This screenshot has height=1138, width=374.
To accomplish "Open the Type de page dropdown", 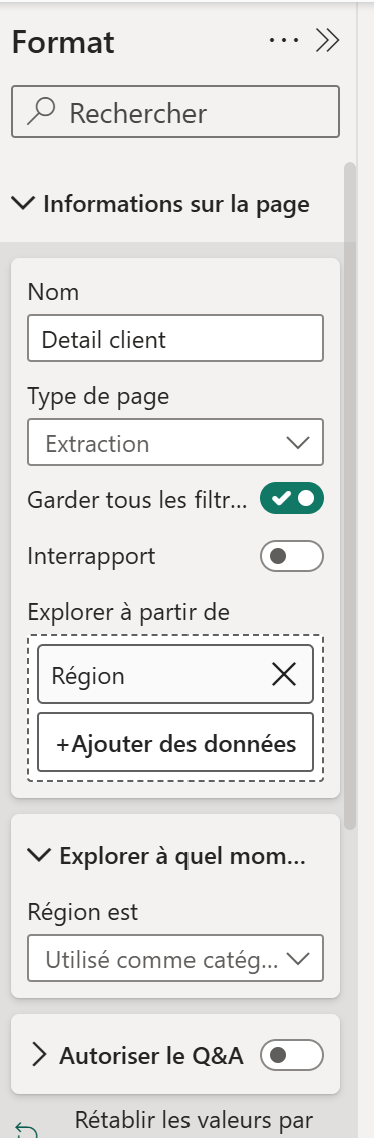I will click(176, 442).
